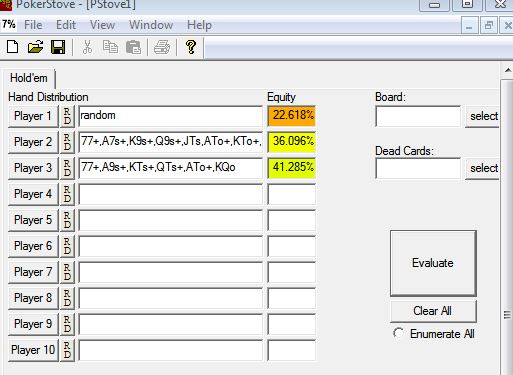
Task: Click the Save floppy disk icon
Action: click(x=58, y=47)
